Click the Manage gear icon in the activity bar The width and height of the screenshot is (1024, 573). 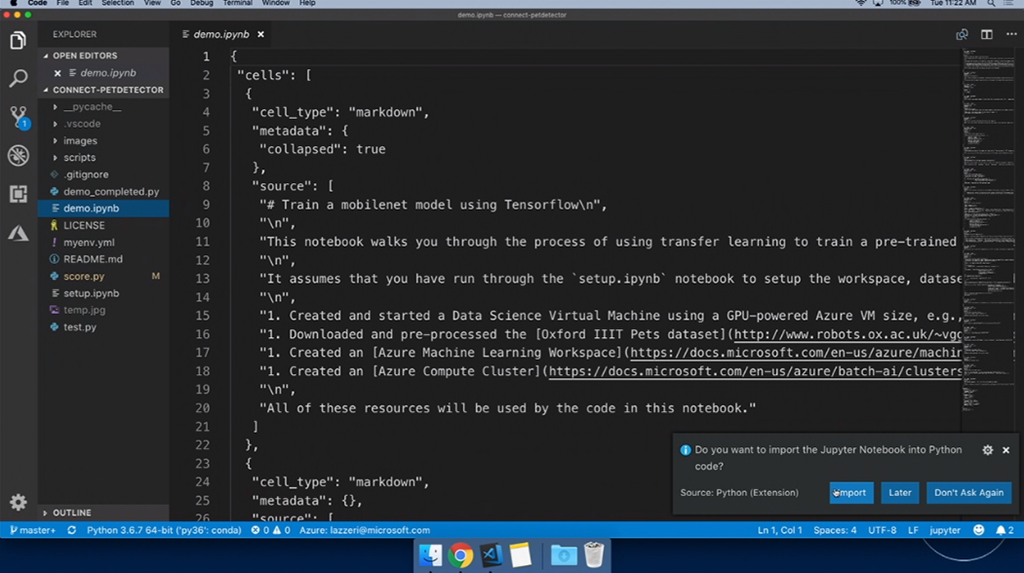click(x=18, y=502)
